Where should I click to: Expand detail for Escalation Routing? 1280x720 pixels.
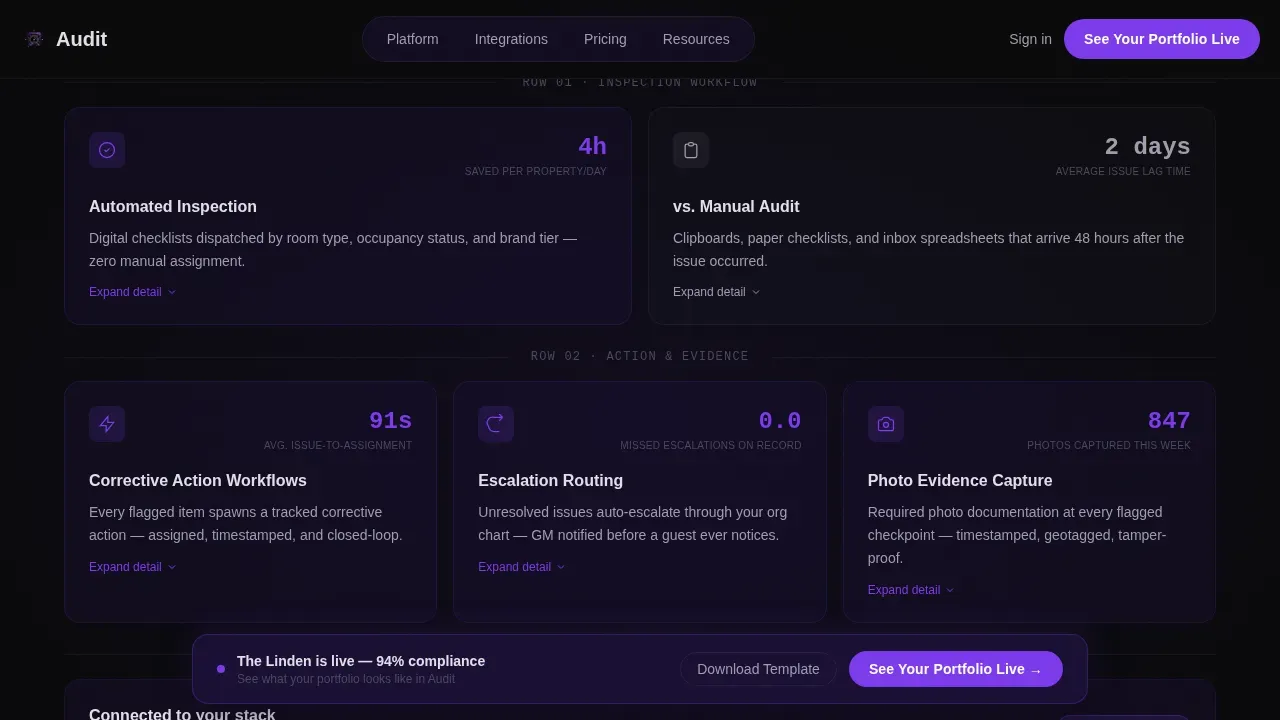click(522, 567)
